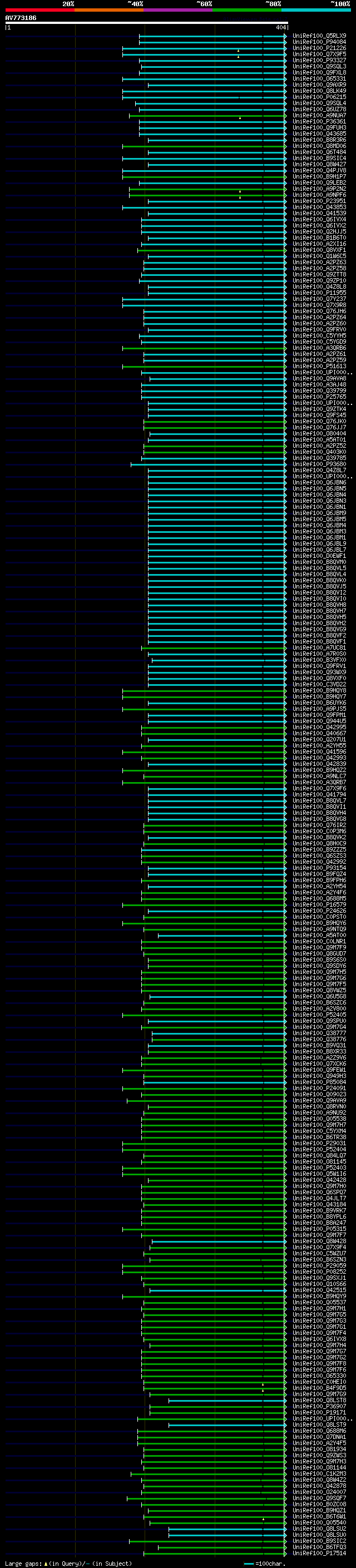Image resolution: width=356 pixels, height=1568 pixels.
Task: Select the UniRef100_Q9FXL8 label
Action: coord(319,72)
